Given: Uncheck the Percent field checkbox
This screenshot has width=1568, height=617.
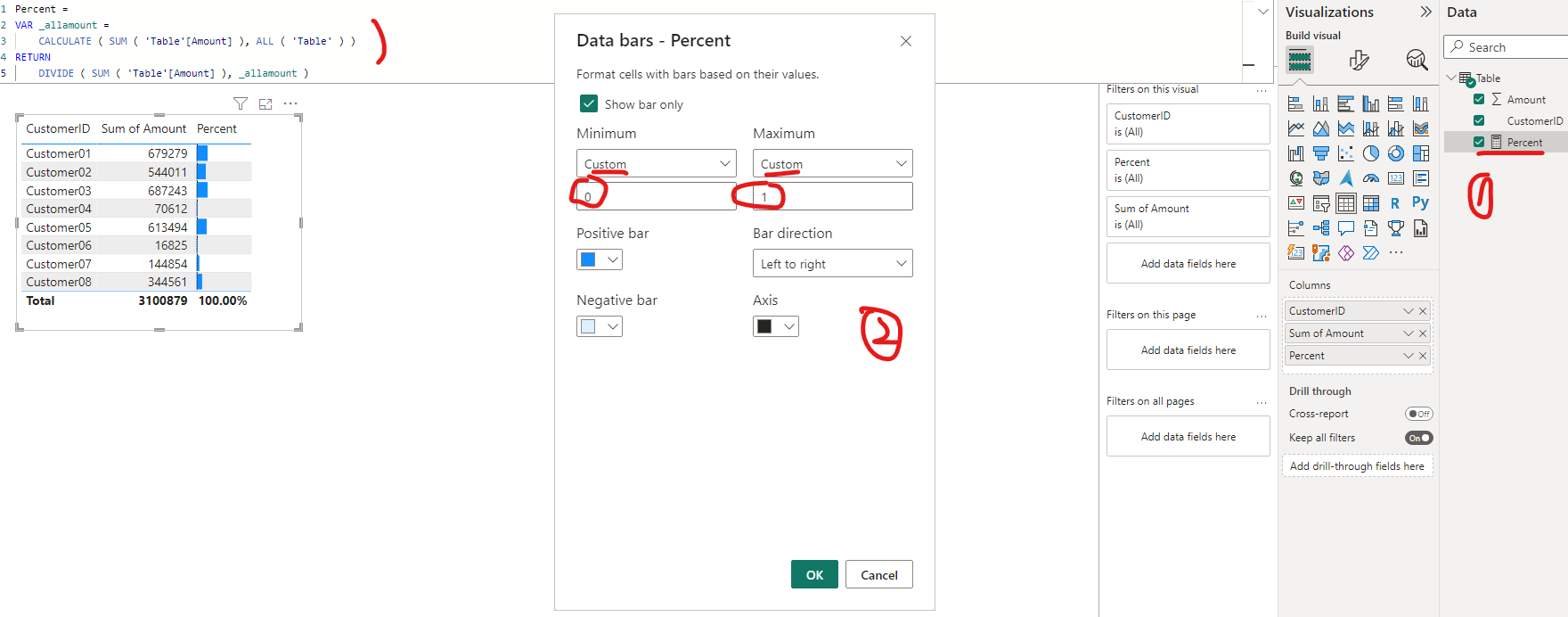Looking at the screenshot, I should pyautogui.click(x=1479, y=142).
